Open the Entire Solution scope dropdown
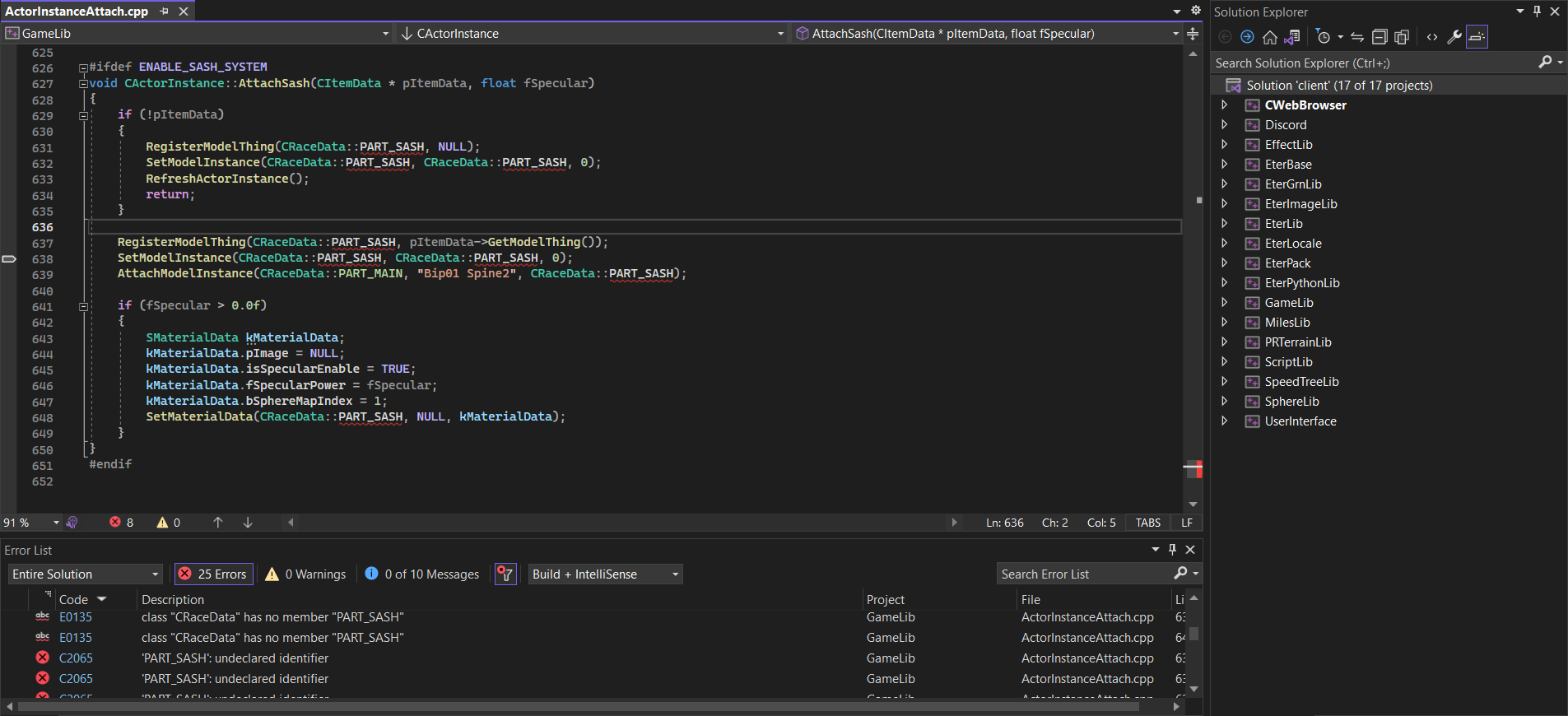1568x716 pixels. [85, 574]
